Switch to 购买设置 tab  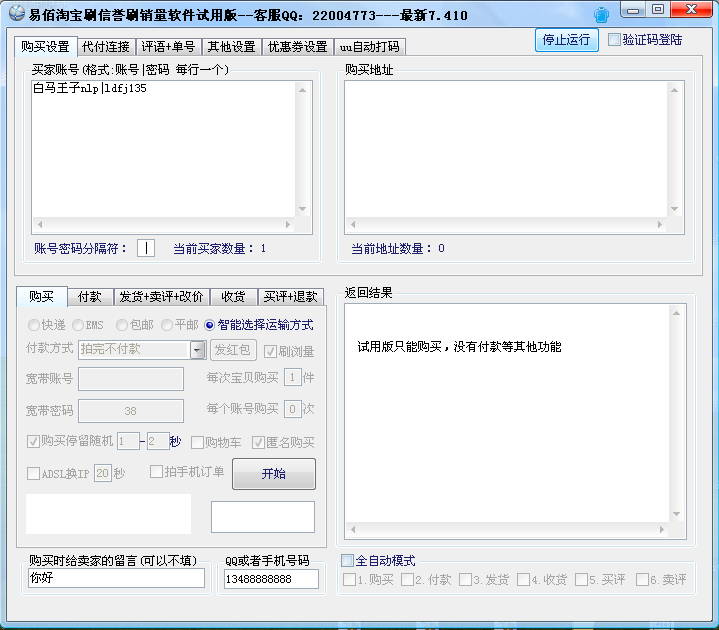click(45, 46)
